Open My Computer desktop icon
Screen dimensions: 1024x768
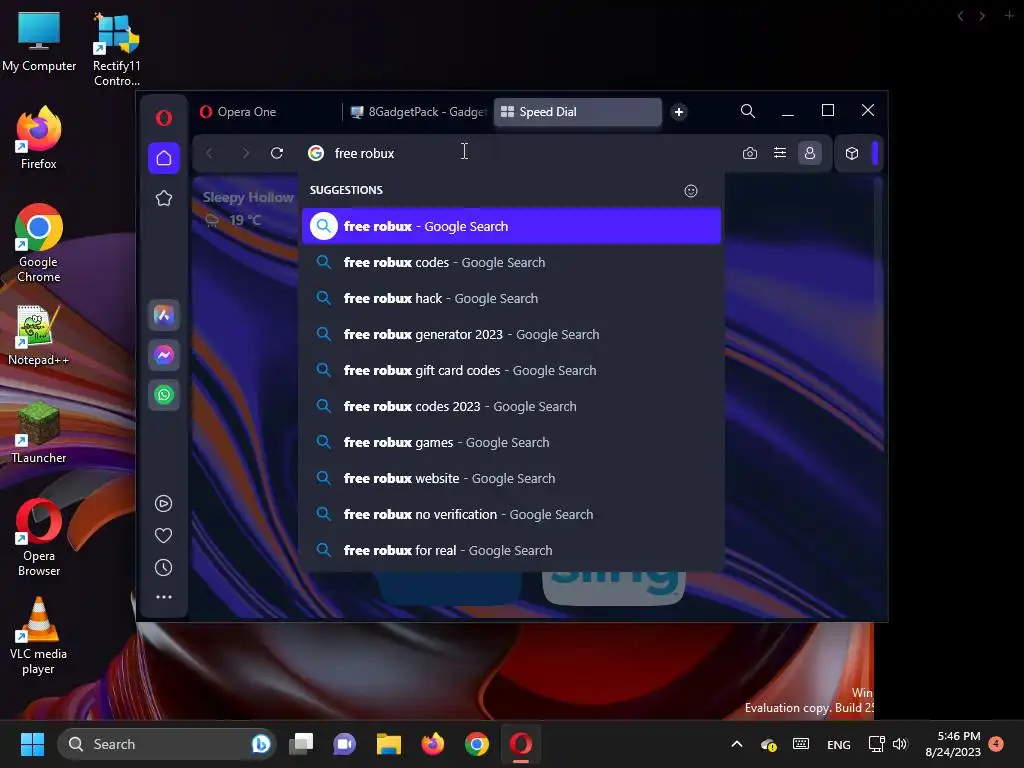click(x=39, y=40)
